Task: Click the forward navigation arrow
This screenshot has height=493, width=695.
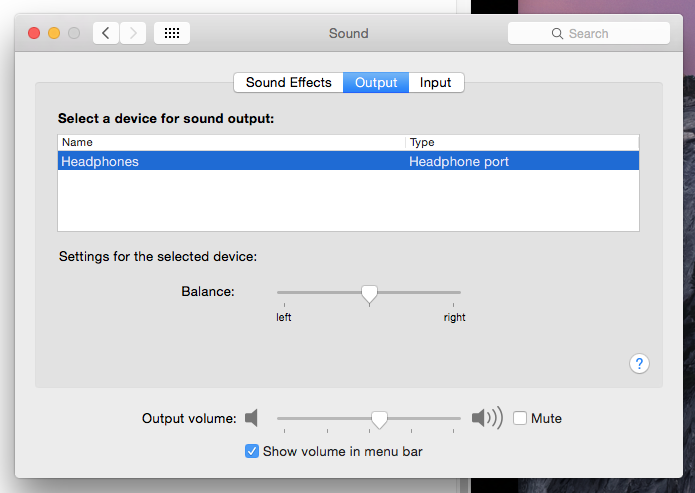Action: click(132, 33)
